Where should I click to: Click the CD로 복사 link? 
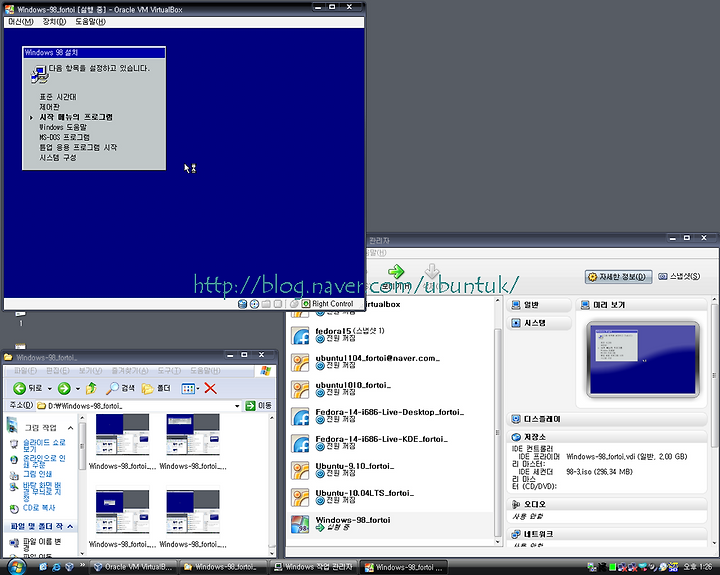pos(39,508)
